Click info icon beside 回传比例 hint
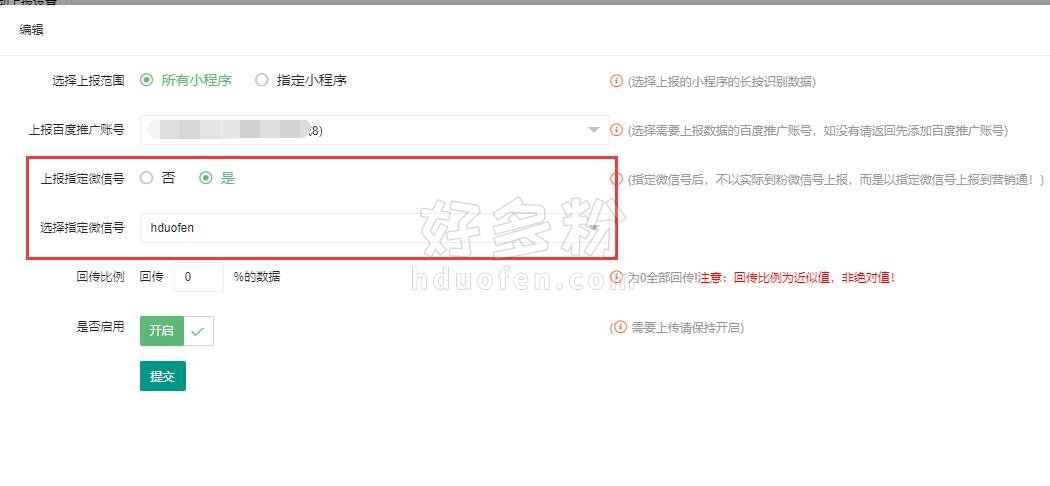 coord(616,276)
